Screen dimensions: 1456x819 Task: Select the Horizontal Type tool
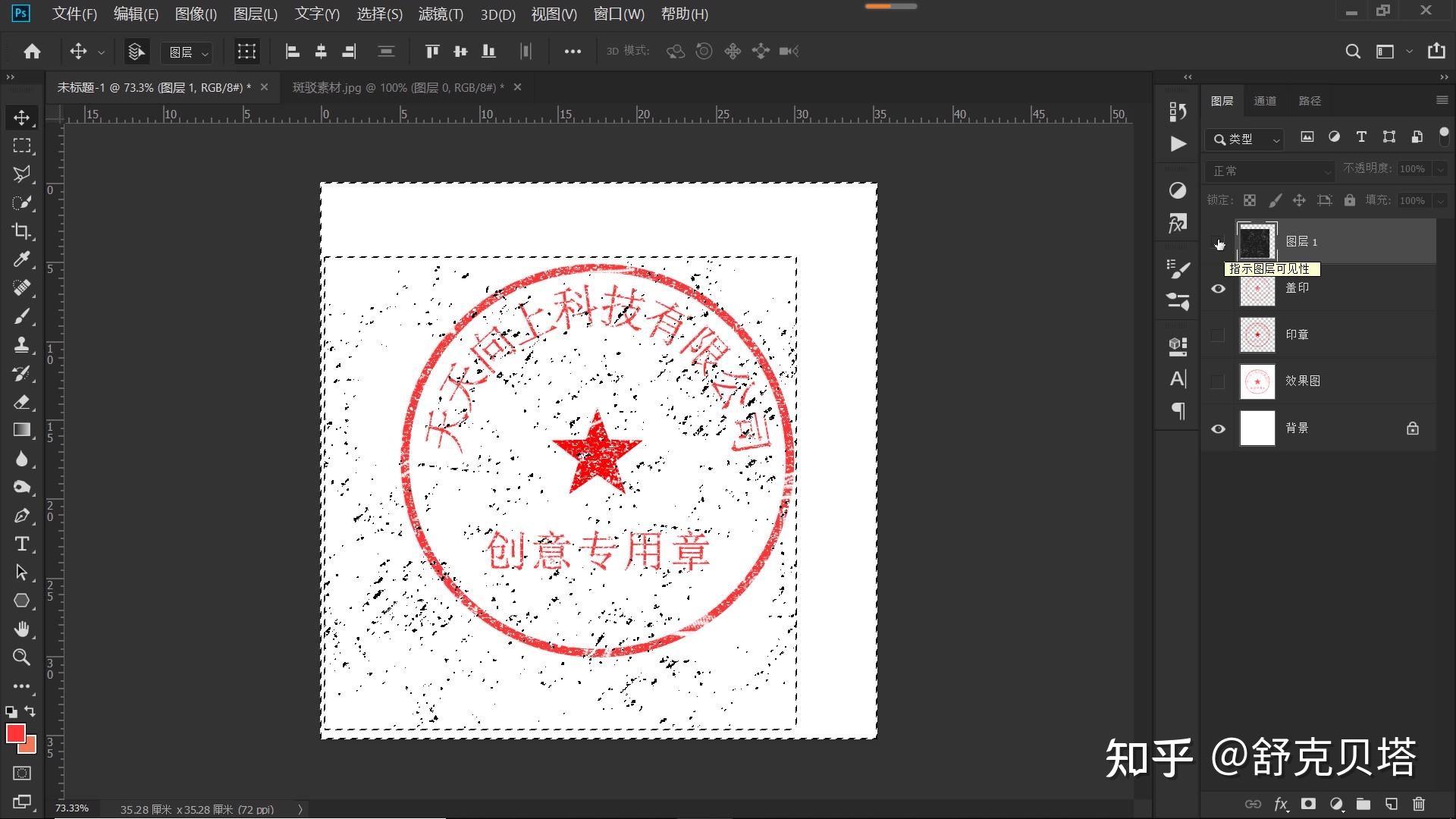tap(21, 544)
